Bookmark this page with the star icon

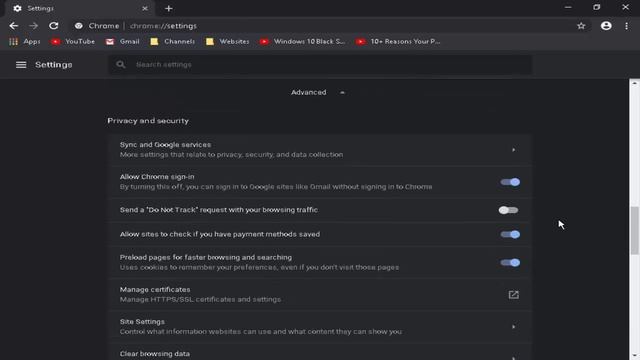(x=581, y=26)
